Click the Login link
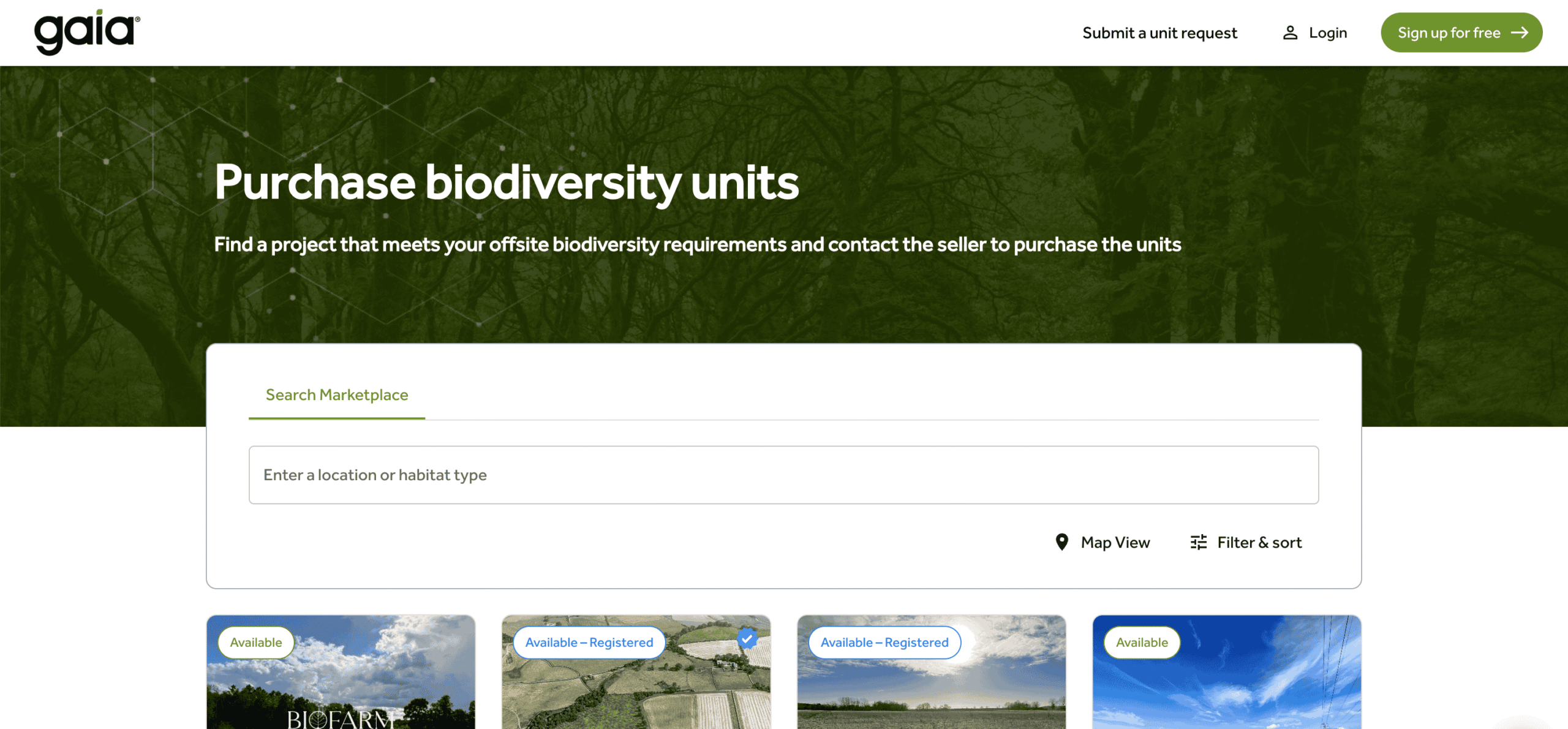 coord(1327,32)
